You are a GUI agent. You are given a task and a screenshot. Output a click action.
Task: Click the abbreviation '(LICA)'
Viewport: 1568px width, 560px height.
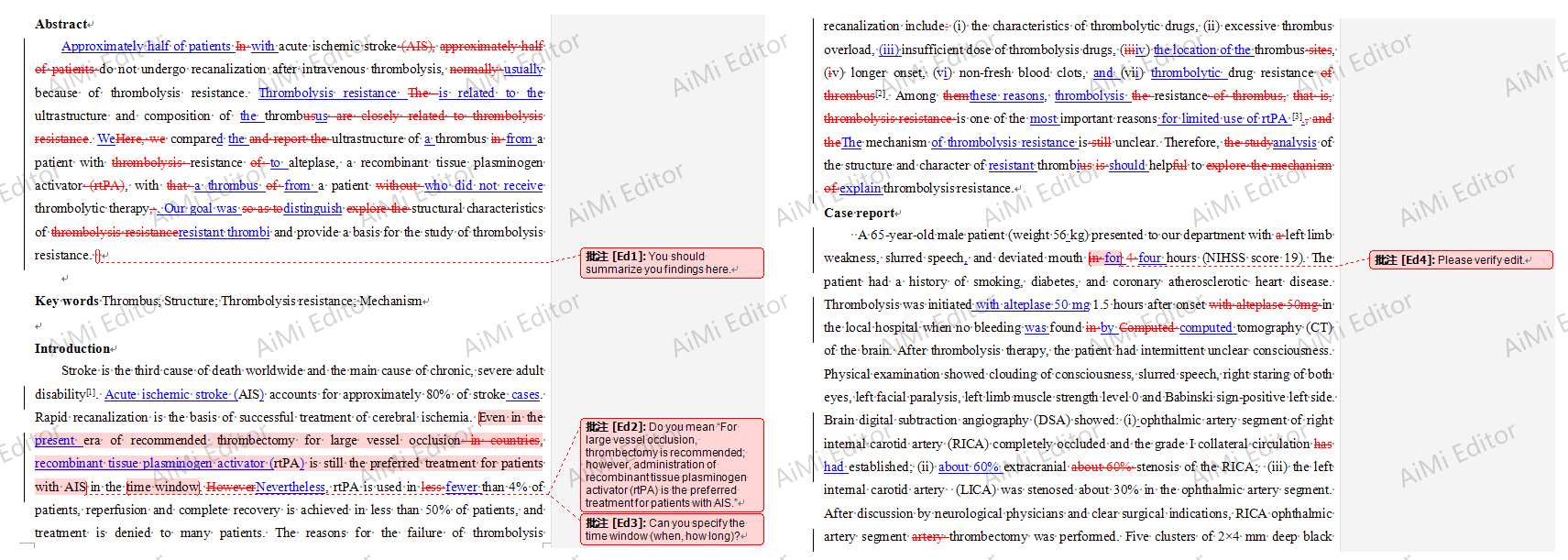point(975,489)
